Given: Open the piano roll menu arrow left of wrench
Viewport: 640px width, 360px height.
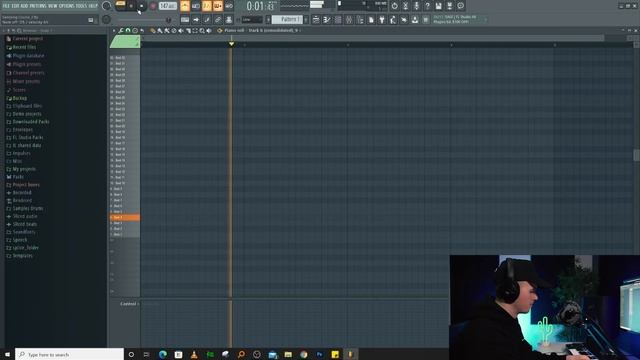Looking at the screenshot, I should pos(114,31).
